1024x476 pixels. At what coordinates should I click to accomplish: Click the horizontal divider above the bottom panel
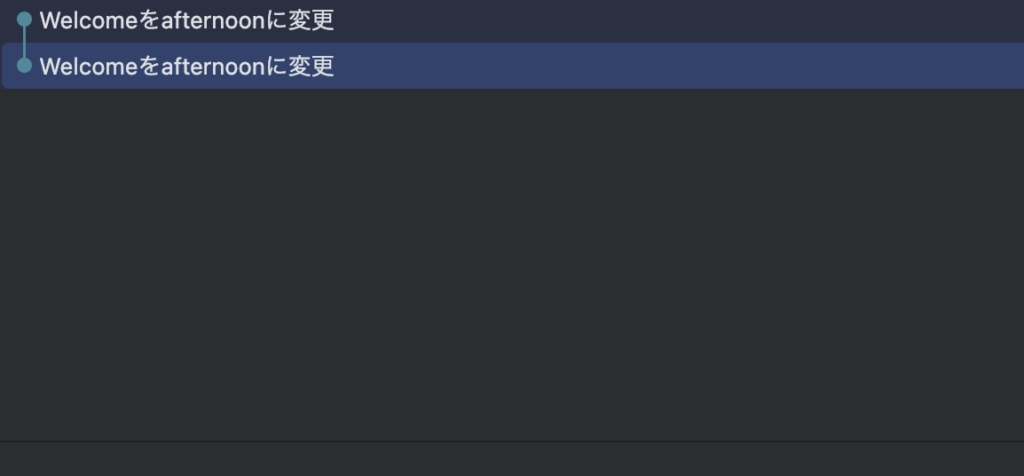point(512,441)
